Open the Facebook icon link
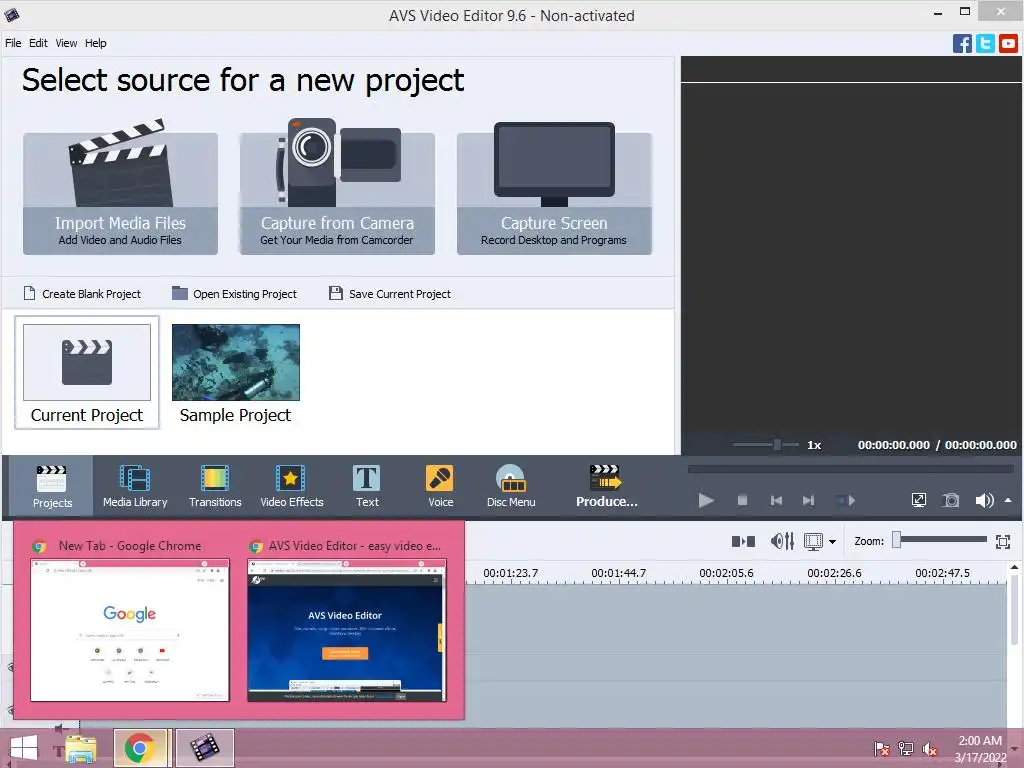Image resolution: width=1024 pixels, height=768 pixels. (x=962, y=44)
